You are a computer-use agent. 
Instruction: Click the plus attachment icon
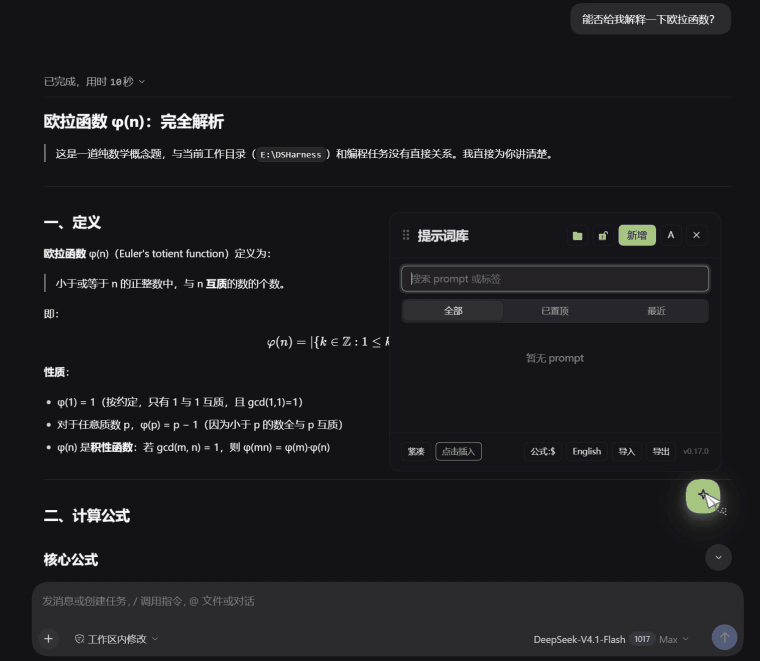48,639
